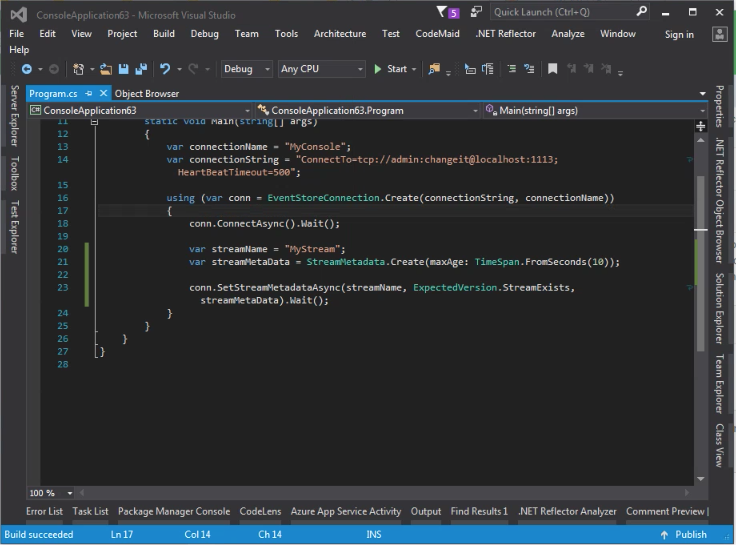
Task: Click the account avatar icon near Sign in
Action: tap(720, 34)
